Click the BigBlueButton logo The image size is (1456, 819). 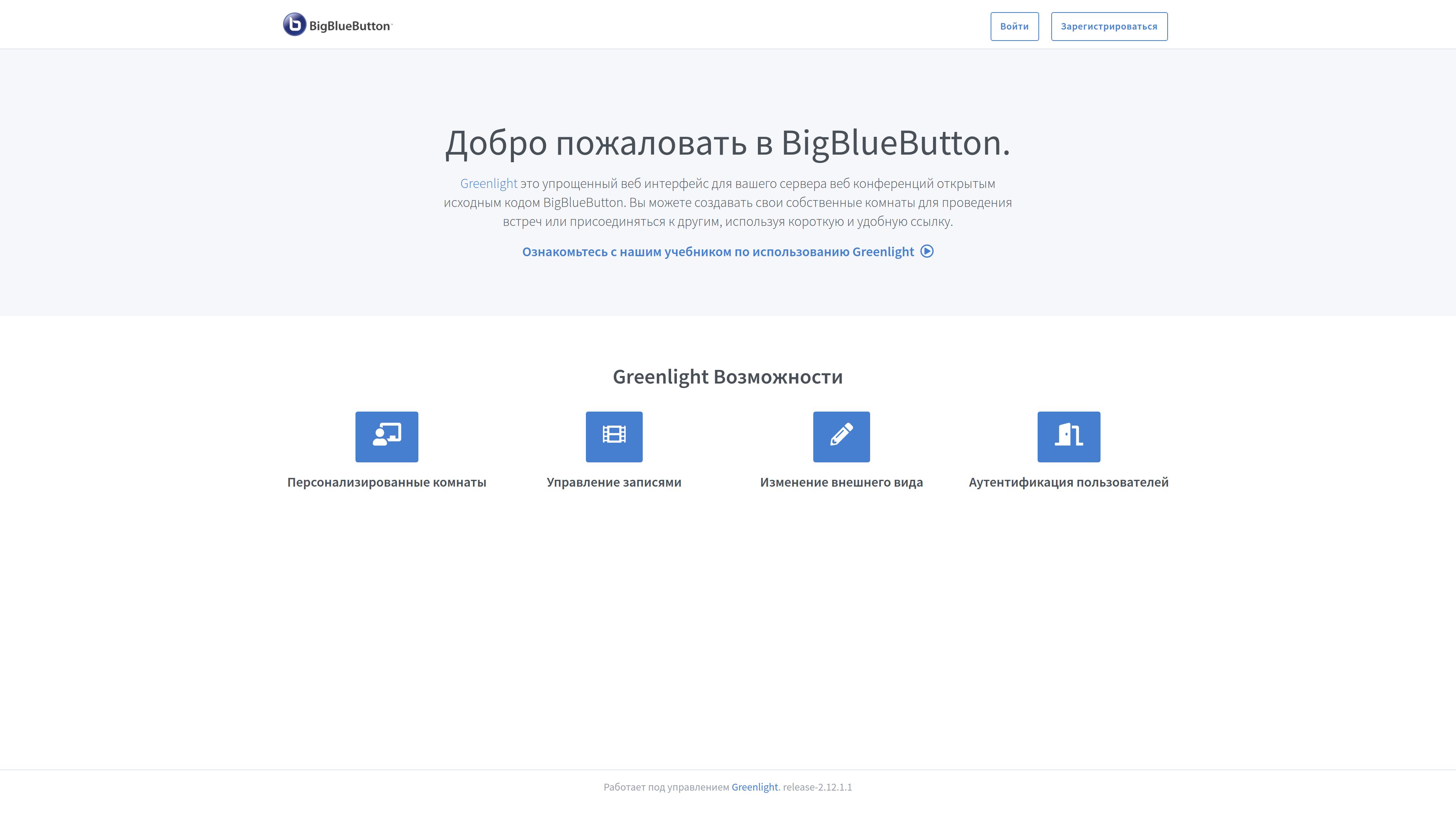[337, 25]
